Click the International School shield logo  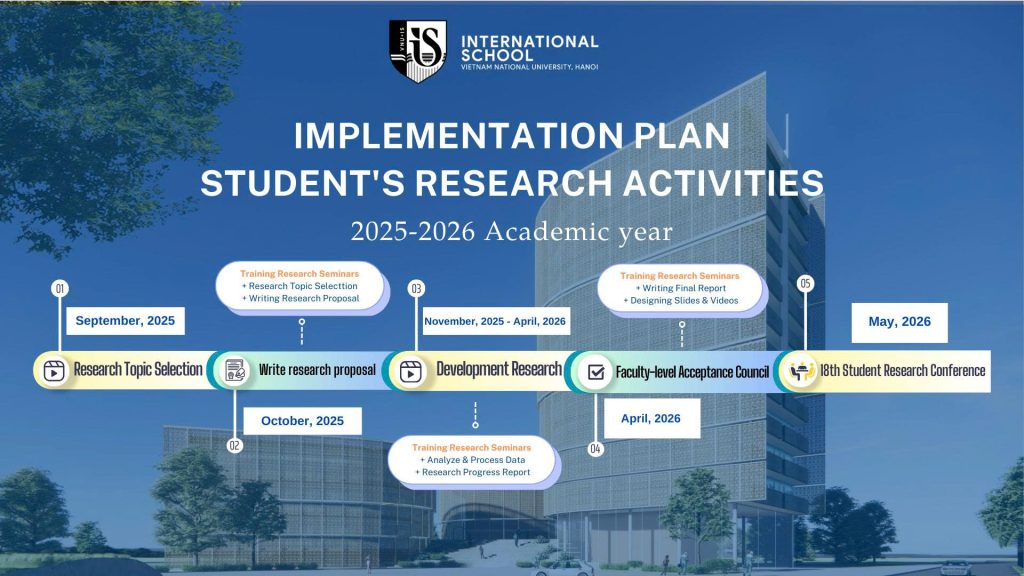click(x=417, y=51)
